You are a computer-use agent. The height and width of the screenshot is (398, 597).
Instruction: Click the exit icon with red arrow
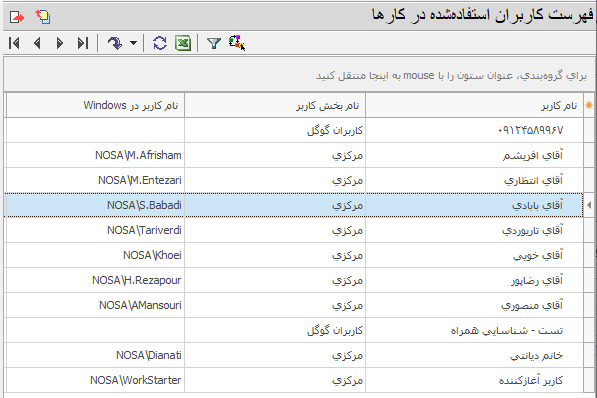17,17
